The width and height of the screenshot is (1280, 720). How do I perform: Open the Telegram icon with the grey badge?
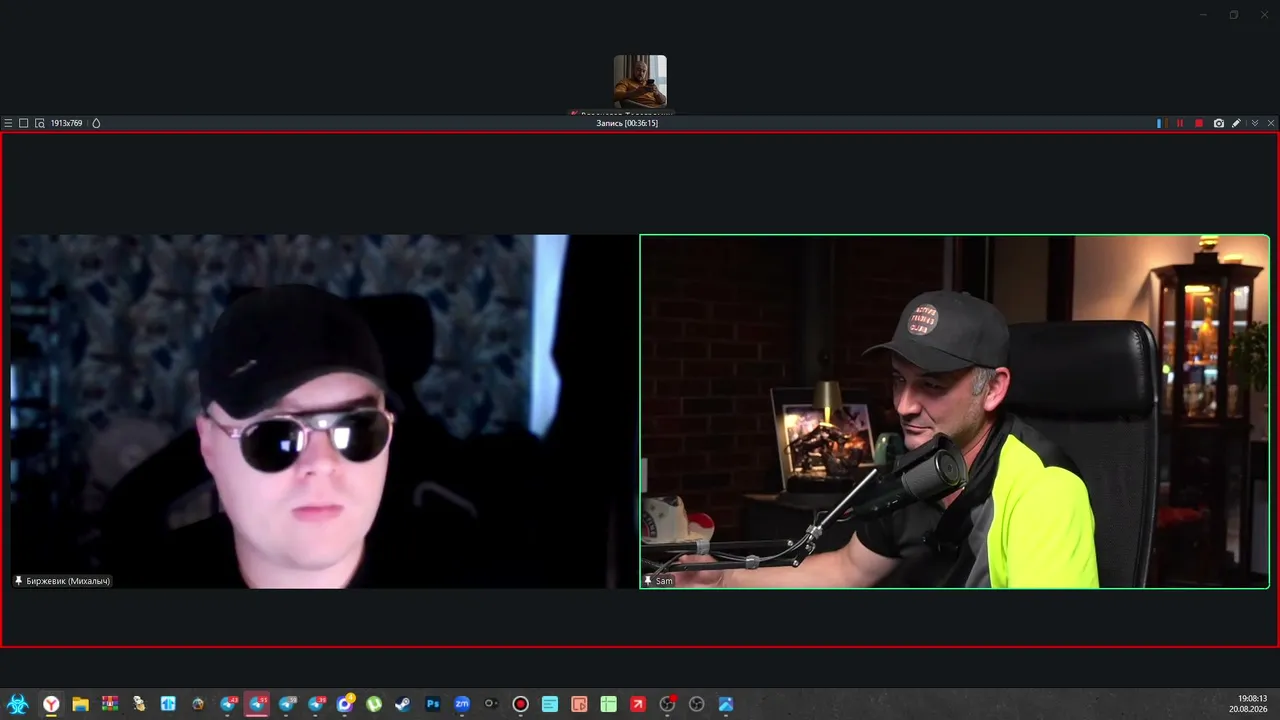287,704
